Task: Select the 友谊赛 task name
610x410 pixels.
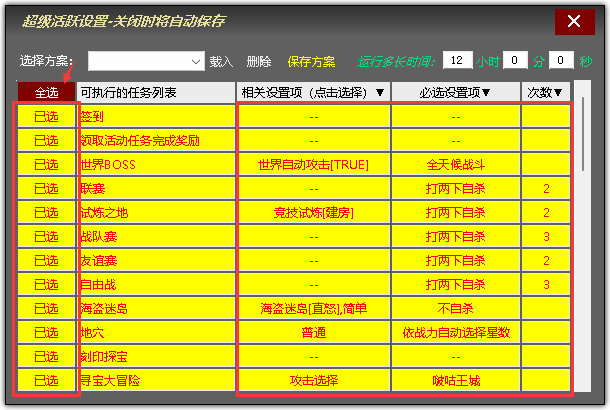Action: click(x=156, y=261)
